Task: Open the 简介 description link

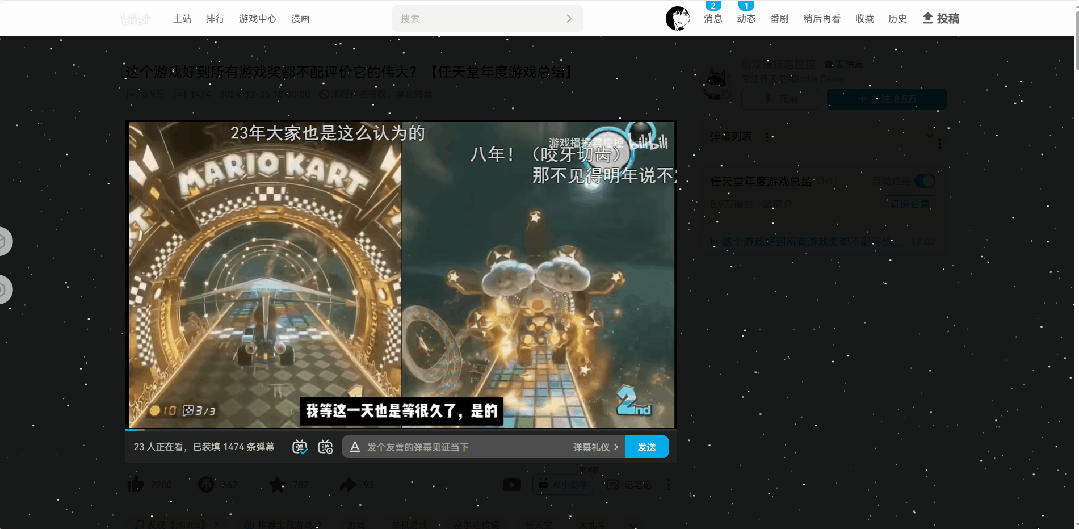Action: pos(778,204)
